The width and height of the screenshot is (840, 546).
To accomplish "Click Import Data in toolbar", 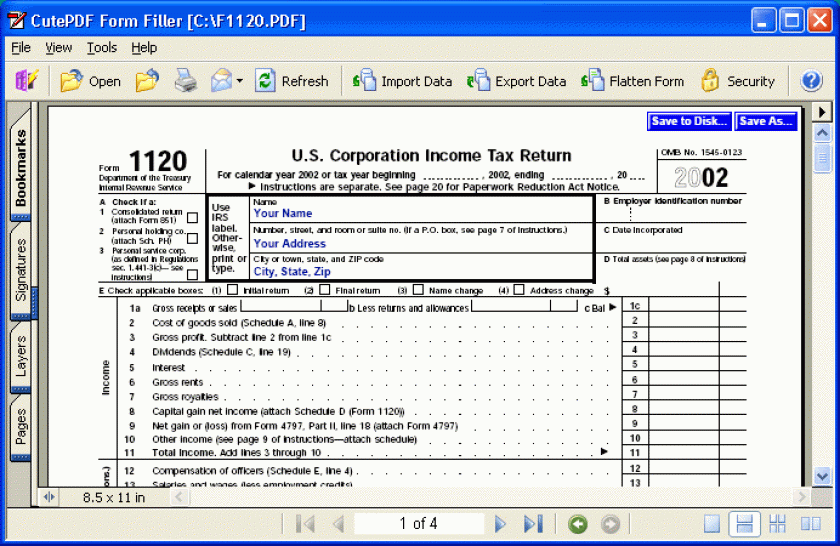I will (x=402, y=81).
